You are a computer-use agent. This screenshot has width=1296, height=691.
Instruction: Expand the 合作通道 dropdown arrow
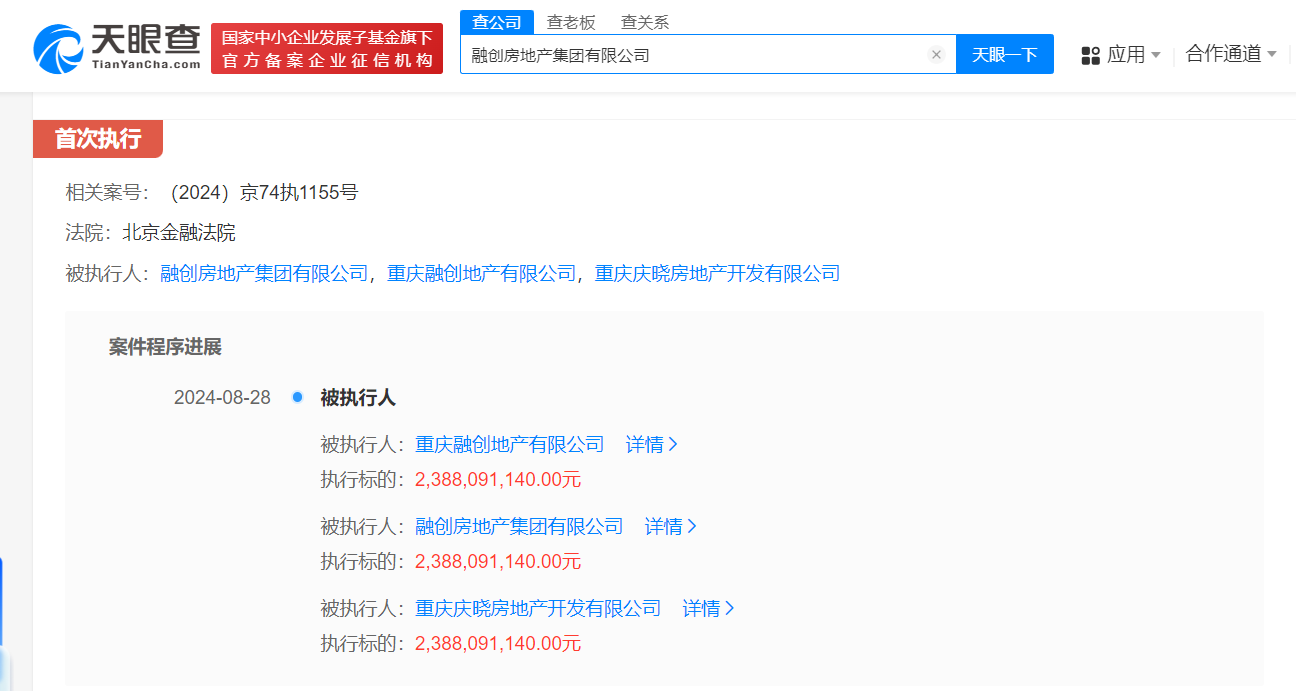(x=1272, y=54)
